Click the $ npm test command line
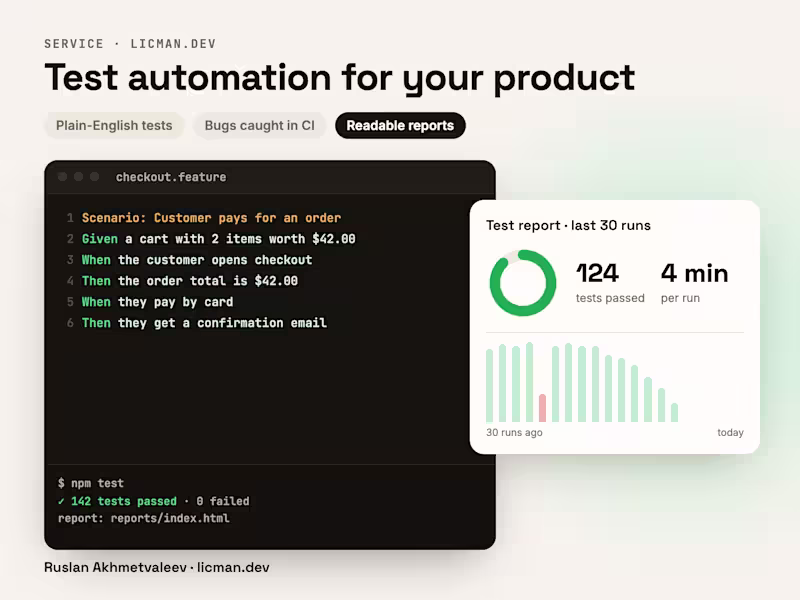The width and height of the screenshot is (800, 600). (91, 483)
